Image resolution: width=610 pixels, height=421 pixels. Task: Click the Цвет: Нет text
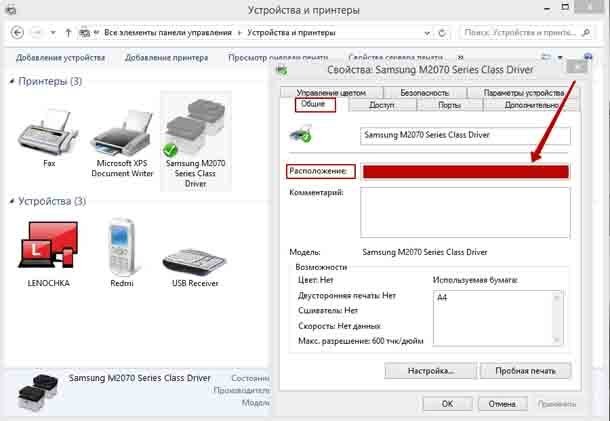coord(316,280)
